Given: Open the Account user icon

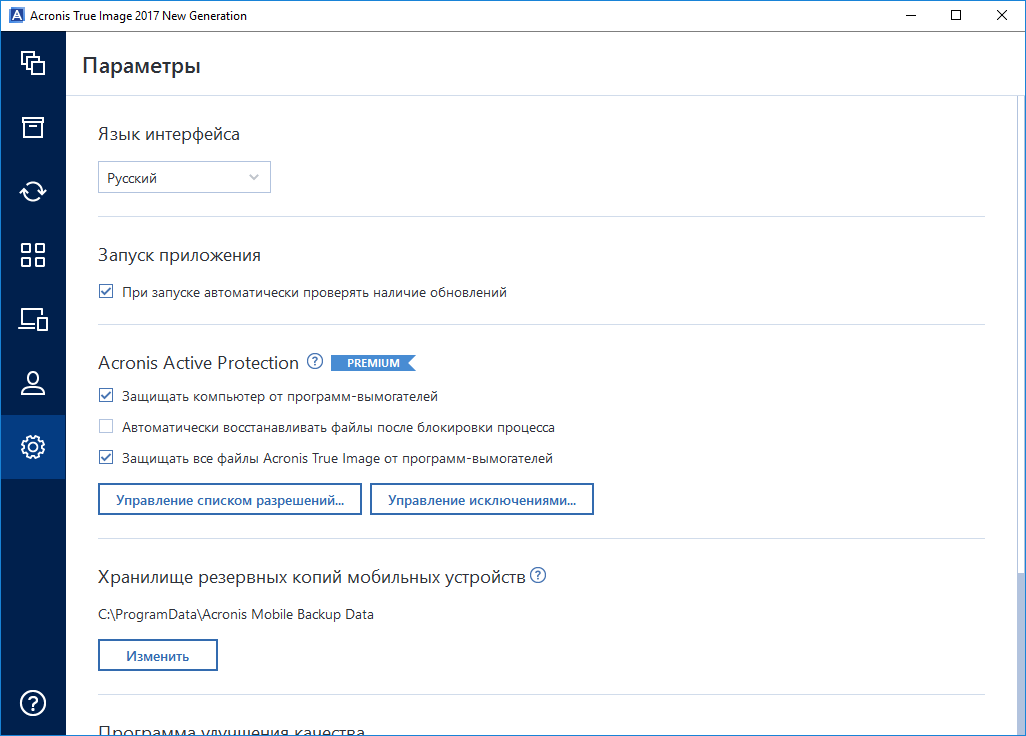Looking at the screenshot, I should 33,383.
